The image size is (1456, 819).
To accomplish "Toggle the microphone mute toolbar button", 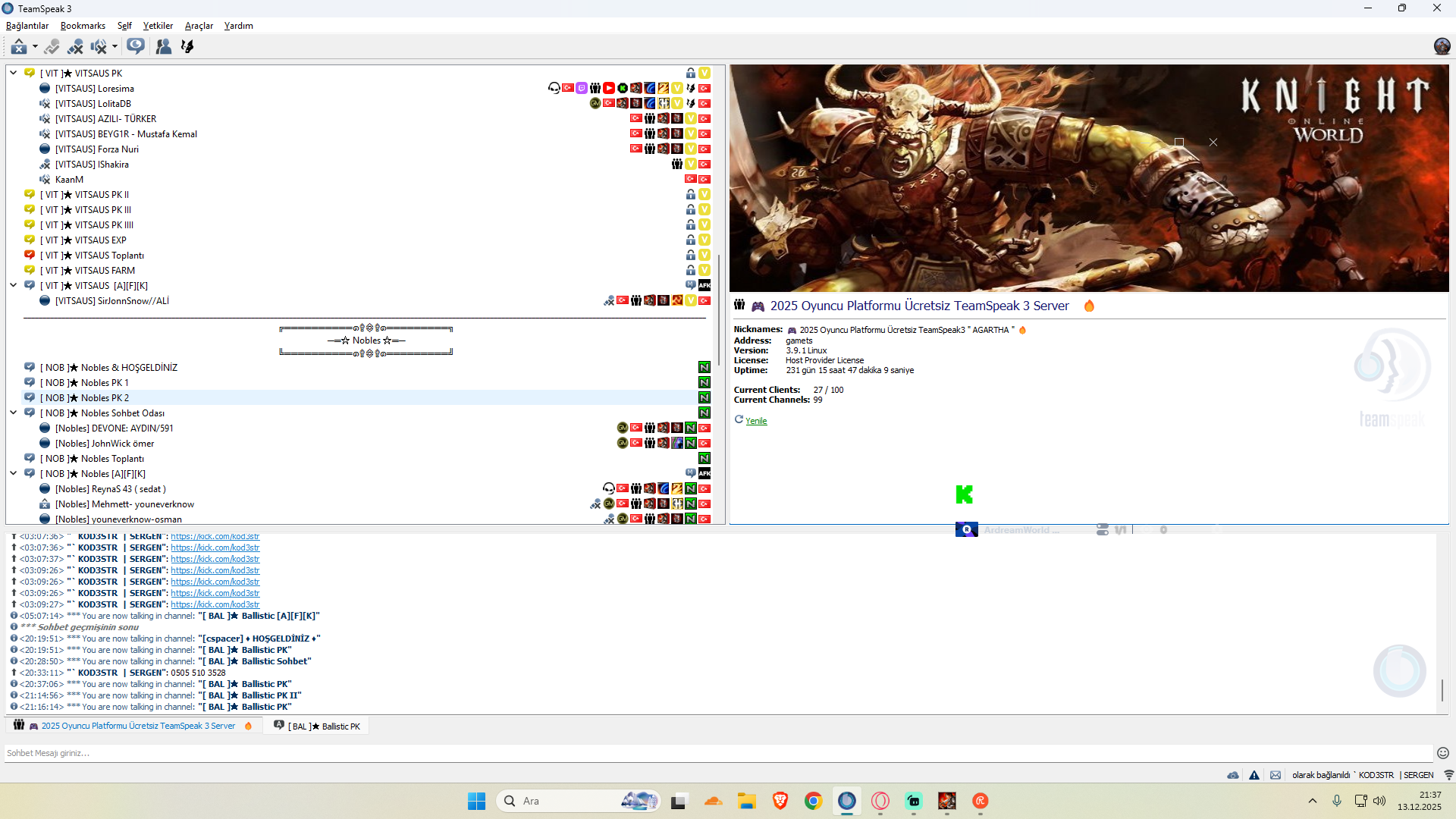I will pos(75,47).
